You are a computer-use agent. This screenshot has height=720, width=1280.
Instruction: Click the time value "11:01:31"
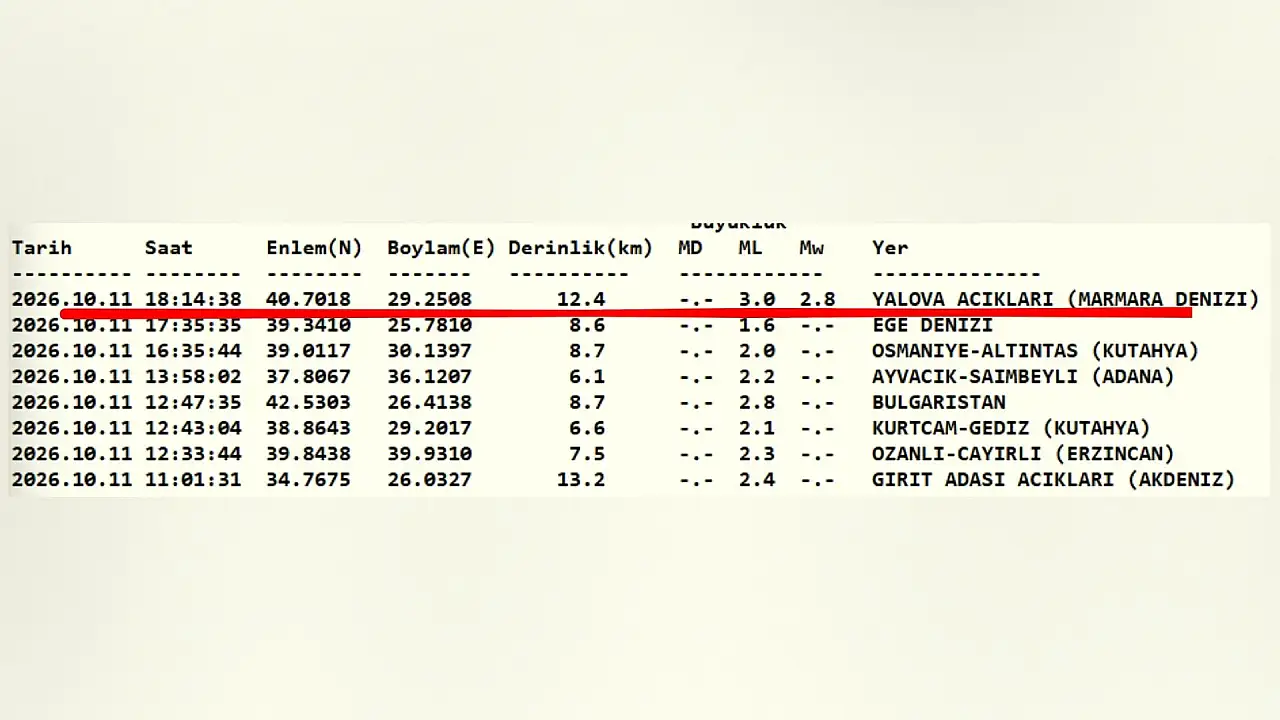pyautogui.click(x=193, y=480)
